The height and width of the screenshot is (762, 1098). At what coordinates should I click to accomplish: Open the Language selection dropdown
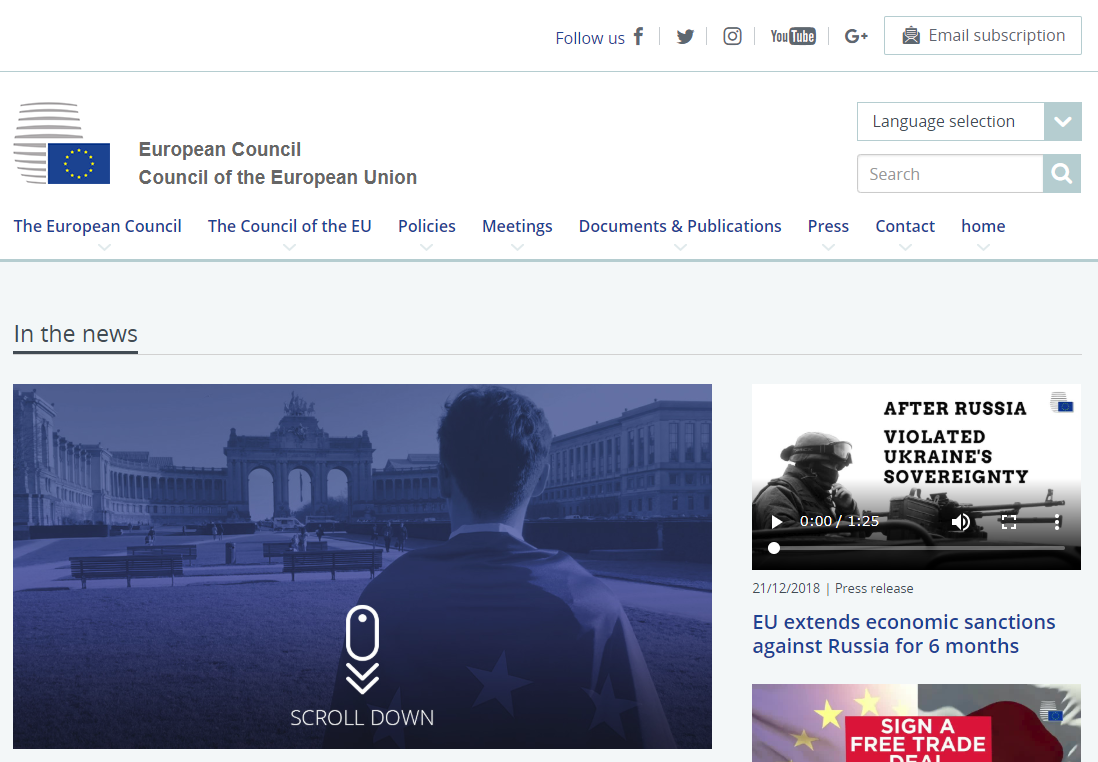pyautogui.click(x=969, y=121)
